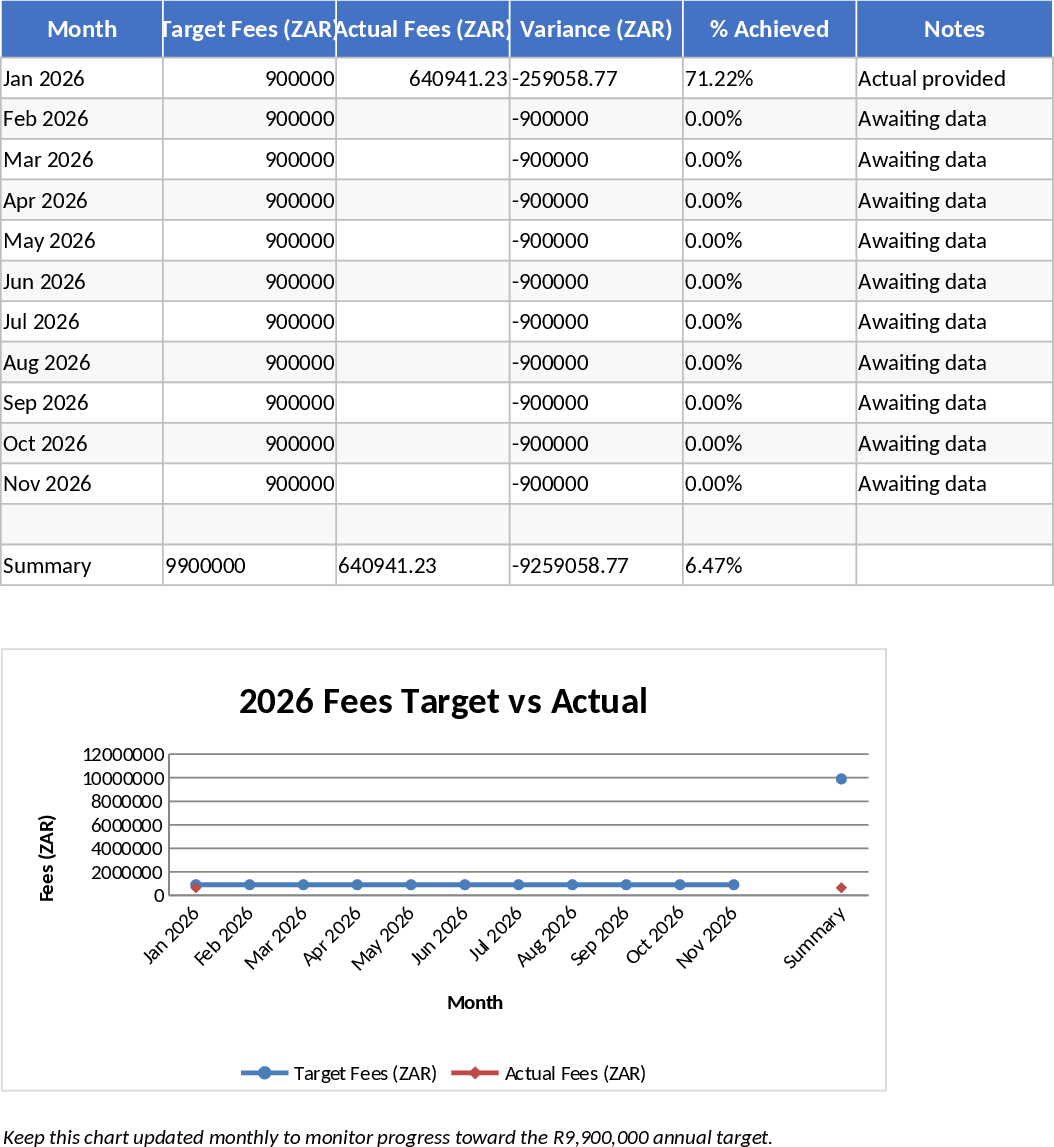Select the Notes column header
The width and height of the screenshot is (1054, 1147).
[x=953, y=29]
